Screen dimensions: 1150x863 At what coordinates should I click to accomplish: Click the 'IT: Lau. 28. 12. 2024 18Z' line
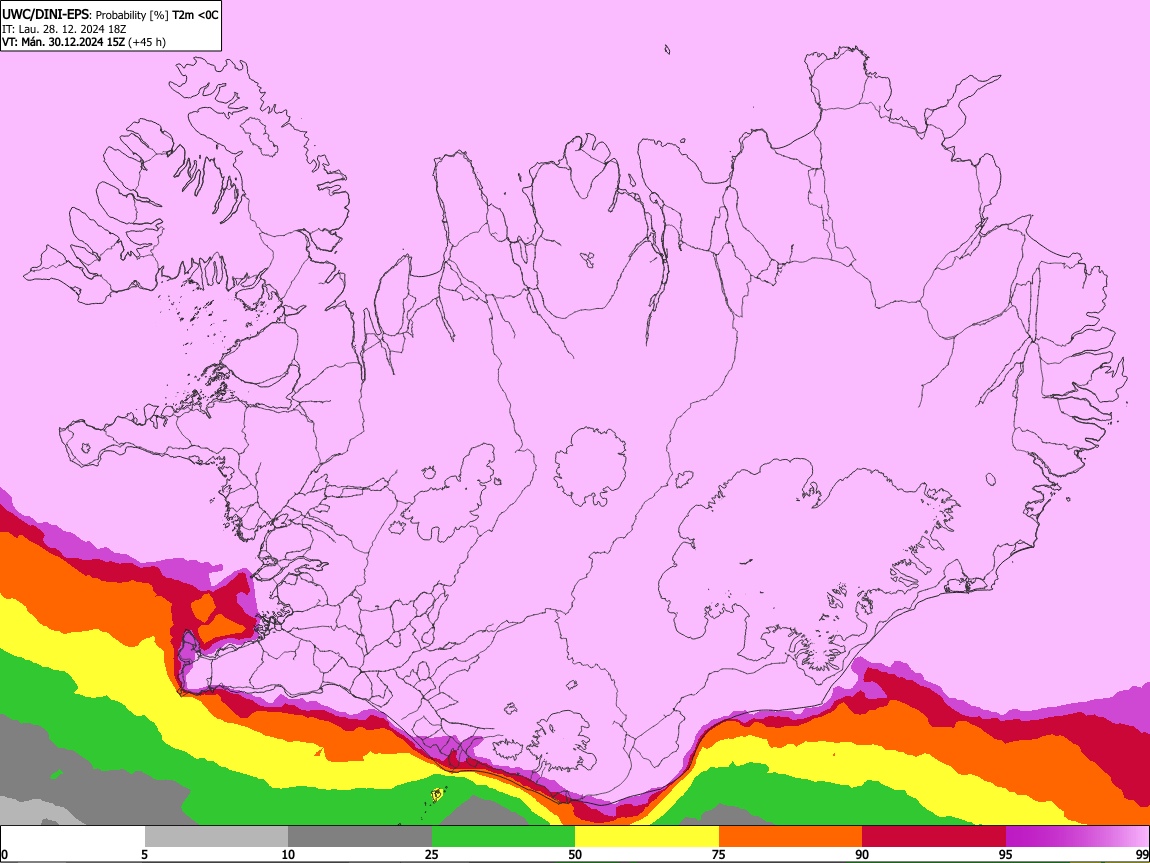pos(64,29)
